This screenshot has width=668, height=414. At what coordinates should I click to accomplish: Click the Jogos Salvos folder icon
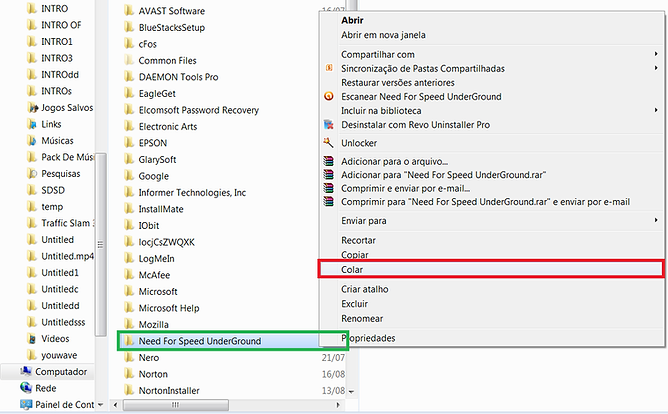pos(32,107)
